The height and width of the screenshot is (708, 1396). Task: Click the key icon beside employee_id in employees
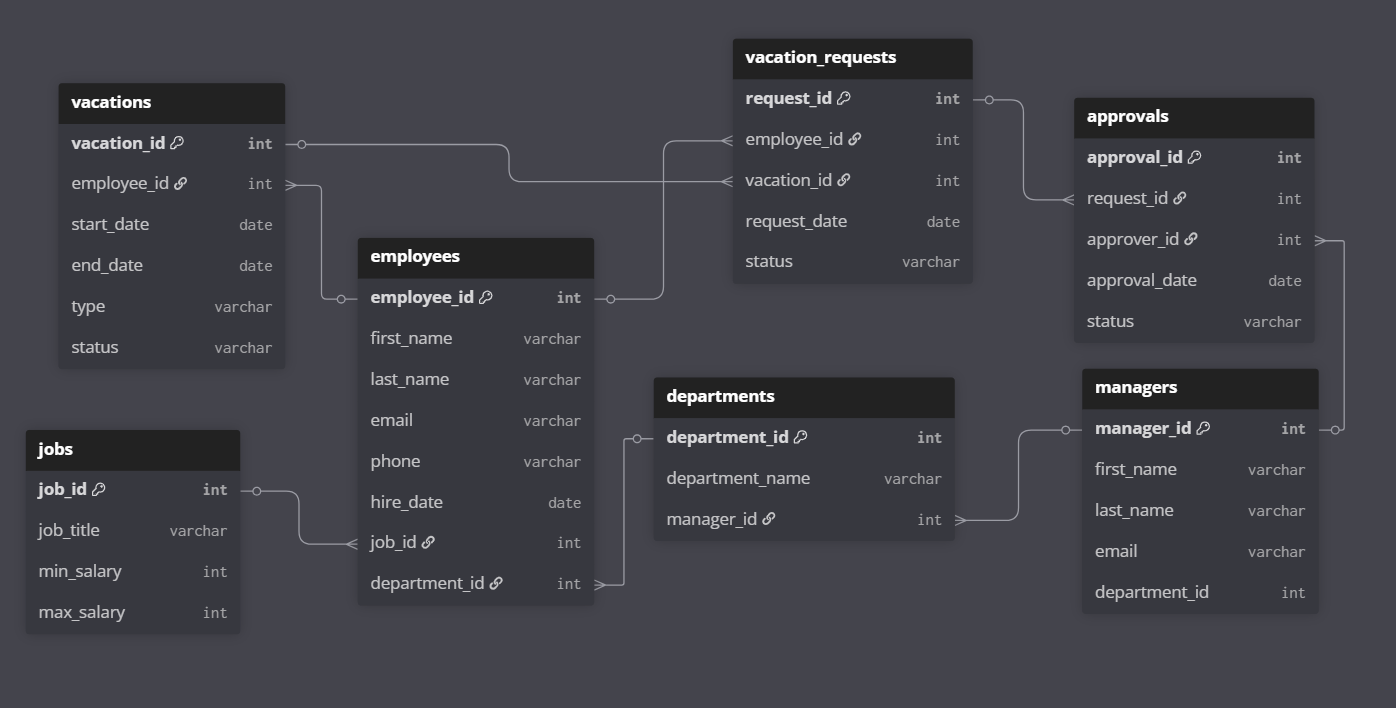(x=486, y=297)
